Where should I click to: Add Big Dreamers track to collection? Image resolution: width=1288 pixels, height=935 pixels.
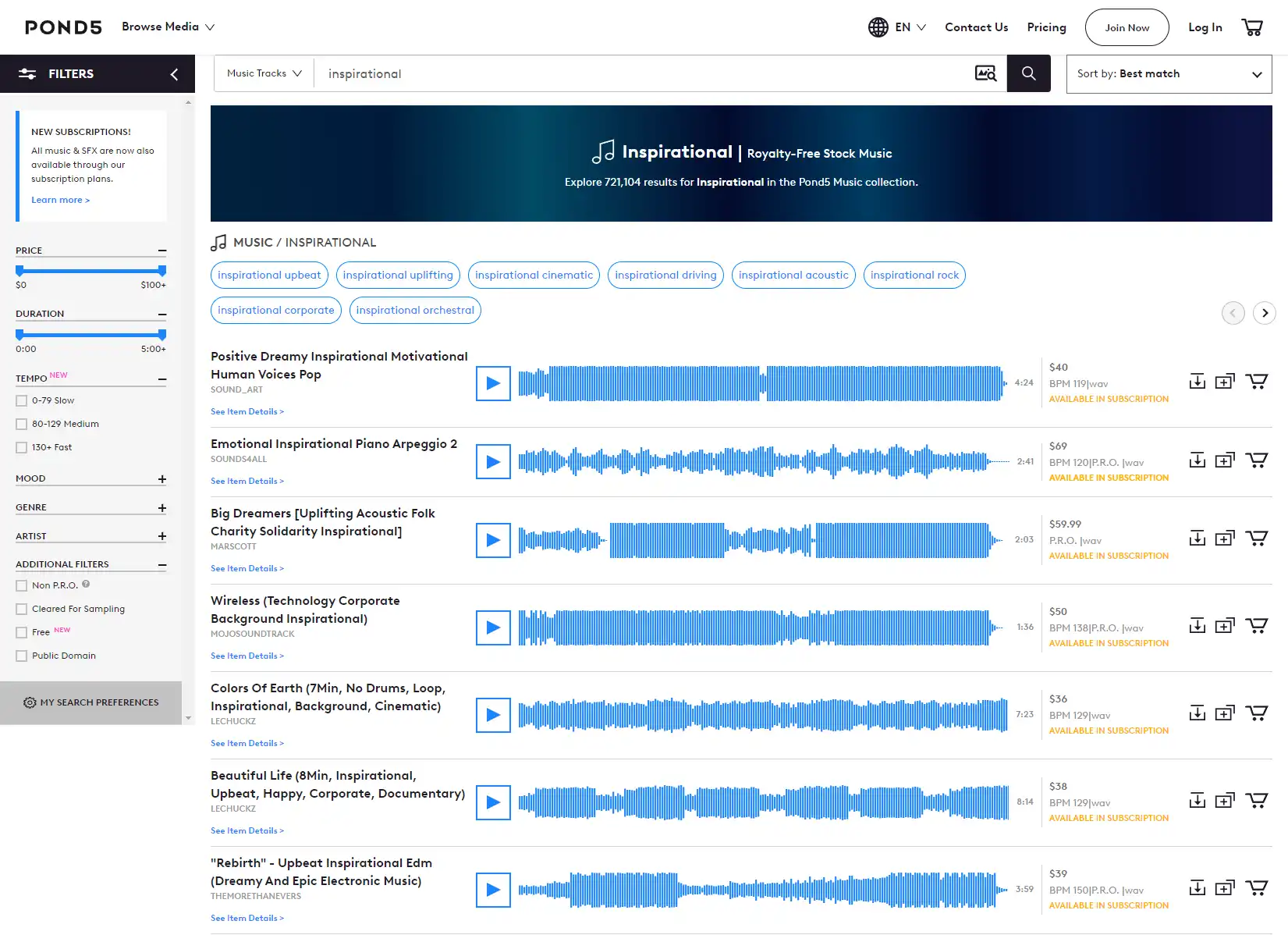click(x=1225, y=539)
